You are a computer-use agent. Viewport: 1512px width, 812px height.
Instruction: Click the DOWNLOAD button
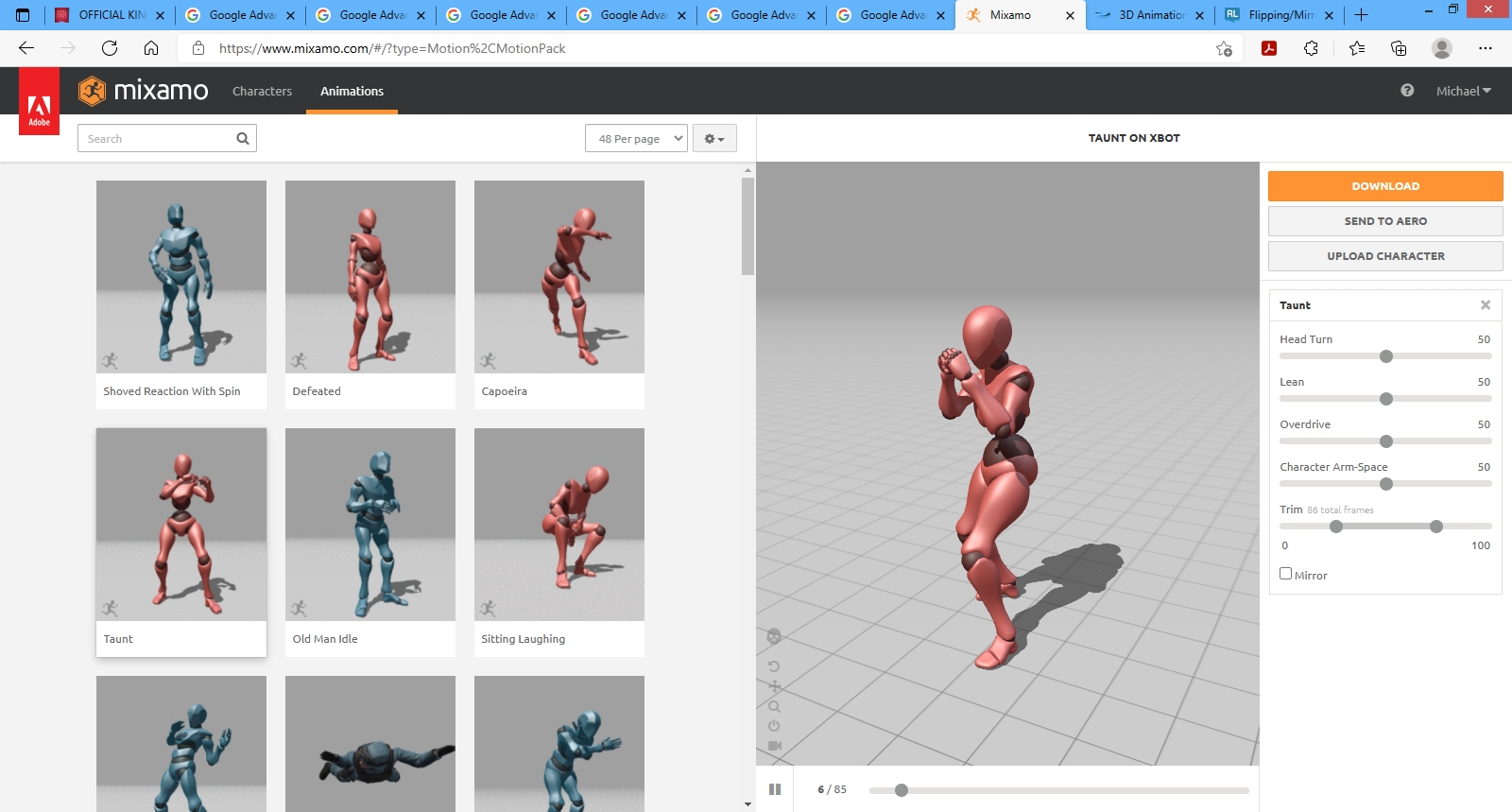(x=1385, y=186)
